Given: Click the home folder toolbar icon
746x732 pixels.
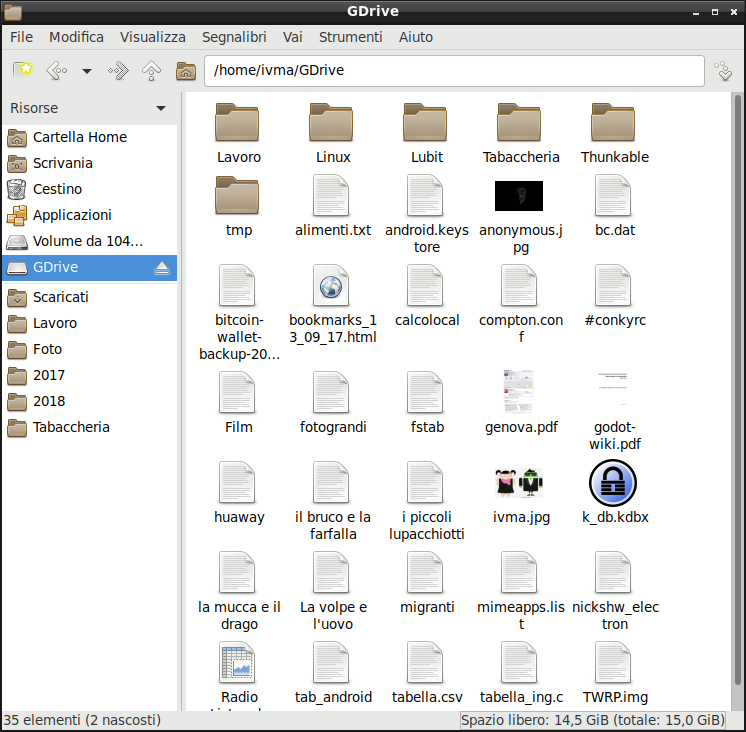Looking at the screenshot, I should [x=185, y=71].
